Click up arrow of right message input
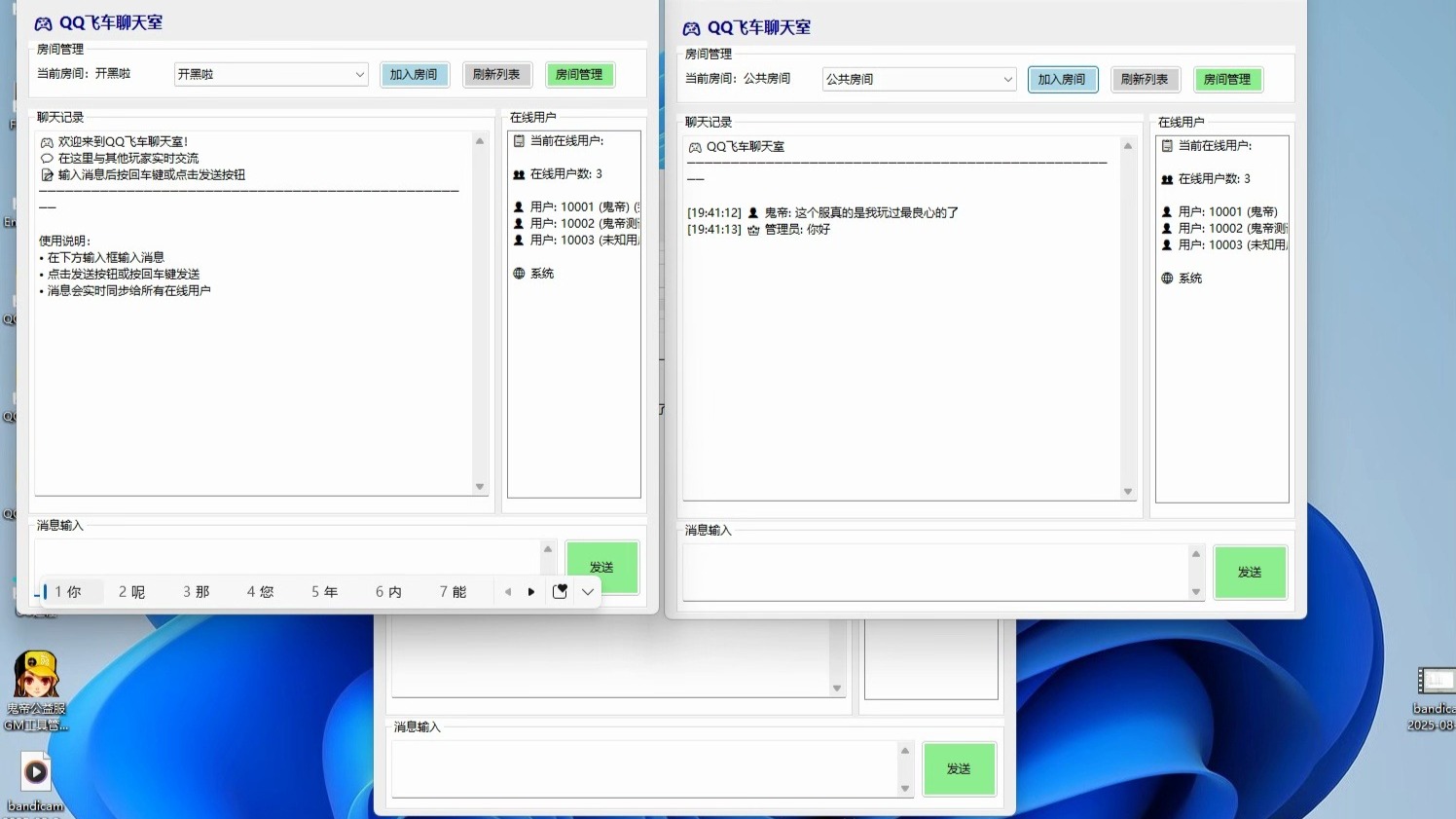The image size is (1456, 819). click(x=1196, y=554)
